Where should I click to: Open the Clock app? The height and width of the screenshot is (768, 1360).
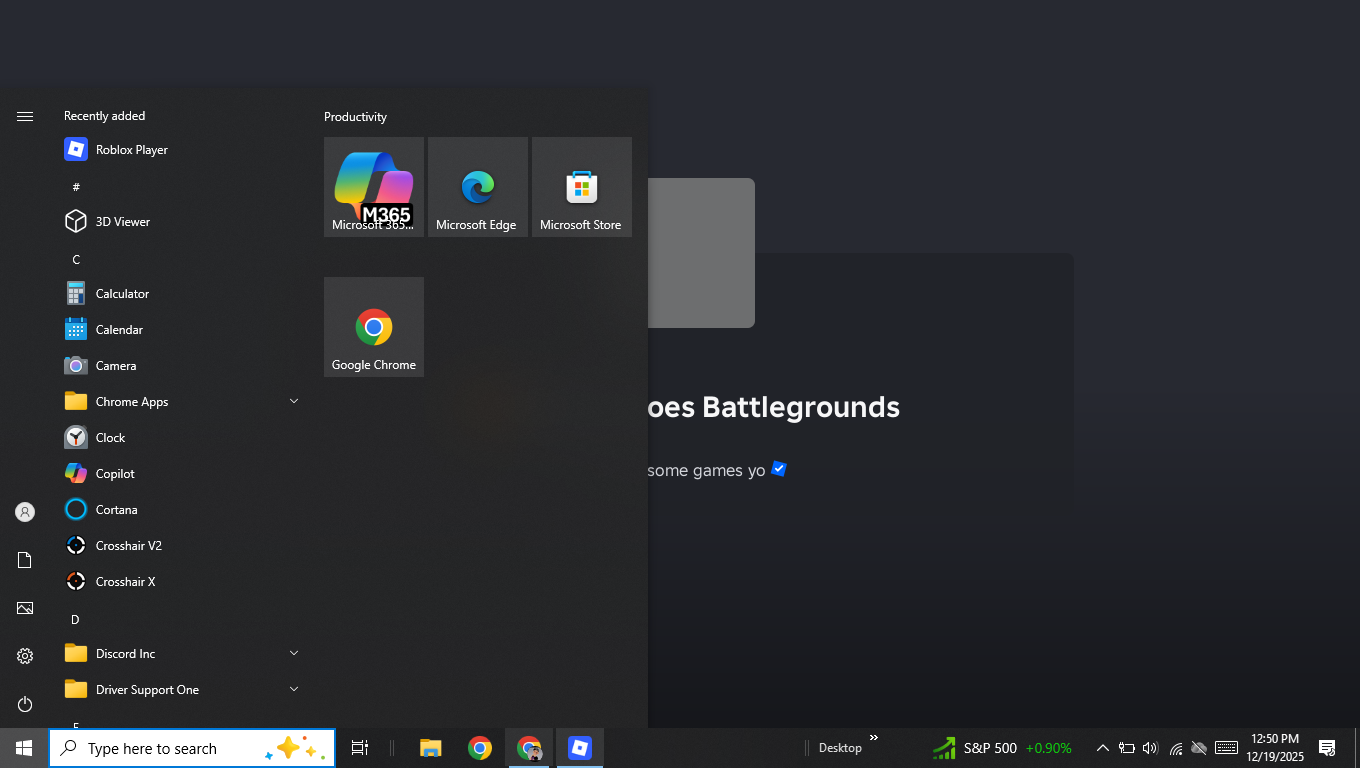pos(180,438)
